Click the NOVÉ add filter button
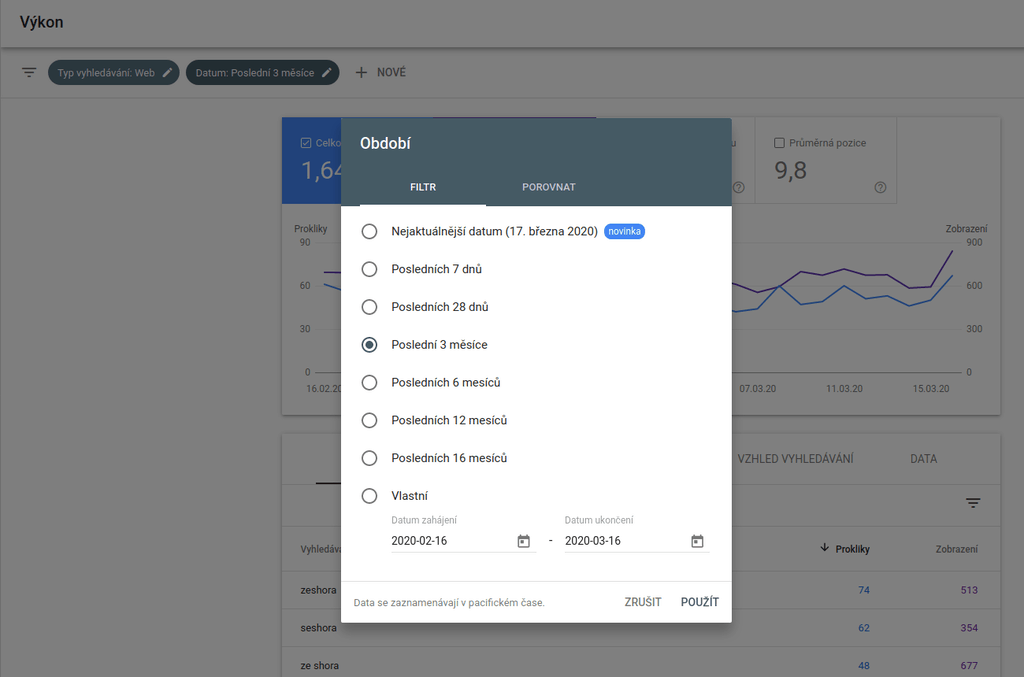Viewport: 1024px width, 677px height. (381, 72)
